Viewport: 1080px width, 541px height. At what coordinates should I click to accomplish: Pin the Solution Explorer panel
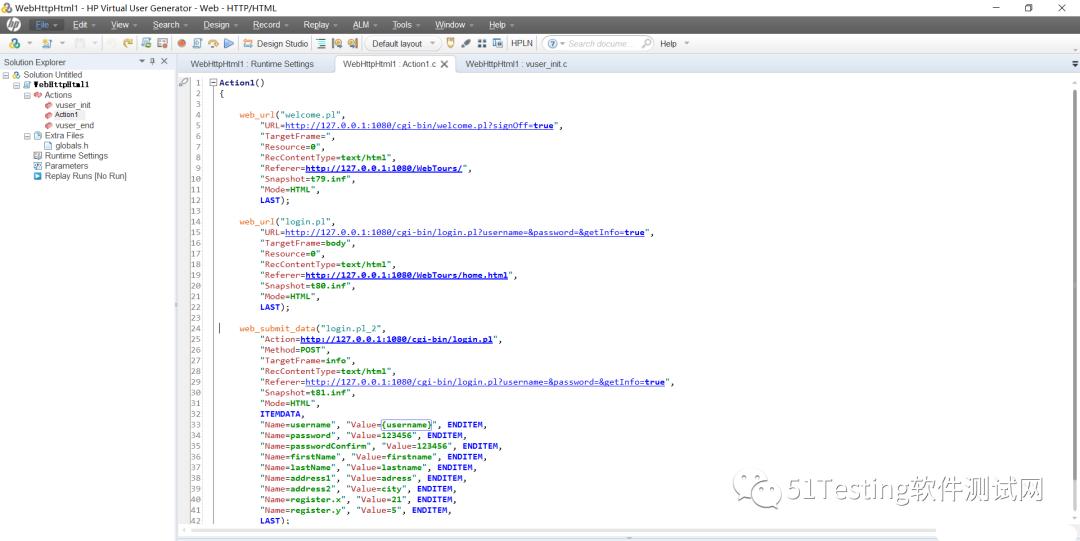(152, 62)
